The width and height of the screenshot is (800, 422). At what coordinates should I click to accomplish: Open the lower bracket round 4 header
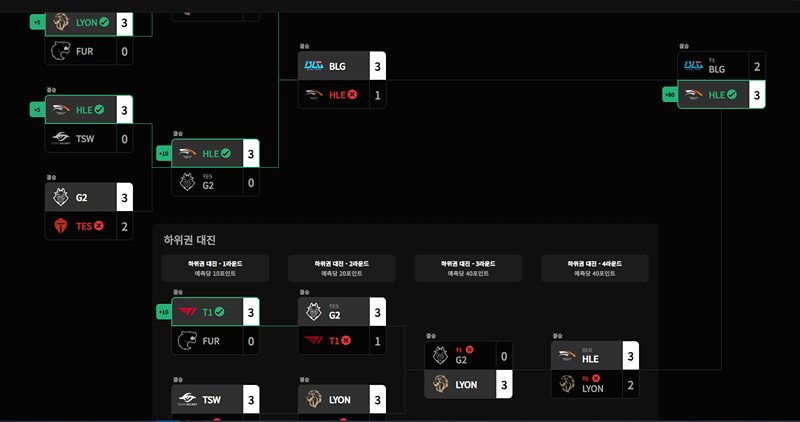(x=595, y=268)
